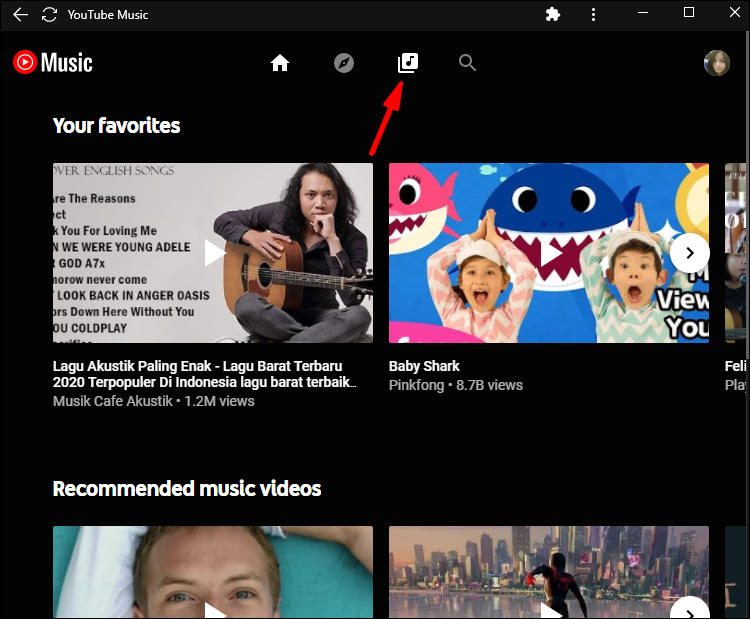Open the search magnifier
The width and height of the screenshot is (750, 619).
[x=467, y=63]
